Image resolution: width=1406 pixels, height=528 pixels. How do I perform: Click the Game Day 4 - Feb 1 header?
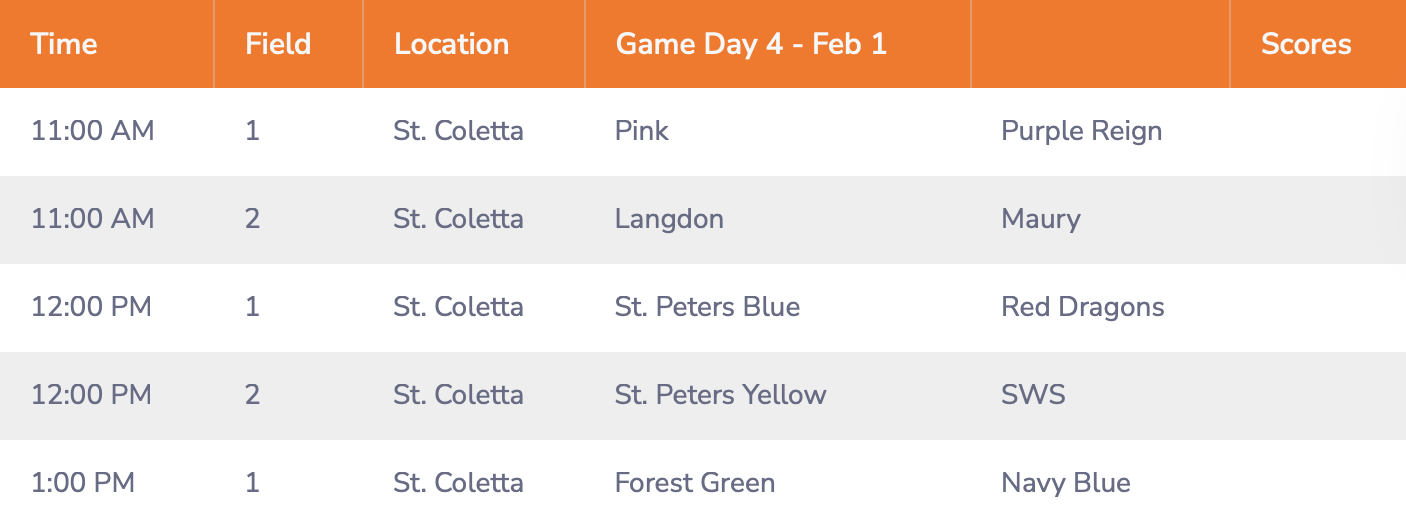point(751,44)
